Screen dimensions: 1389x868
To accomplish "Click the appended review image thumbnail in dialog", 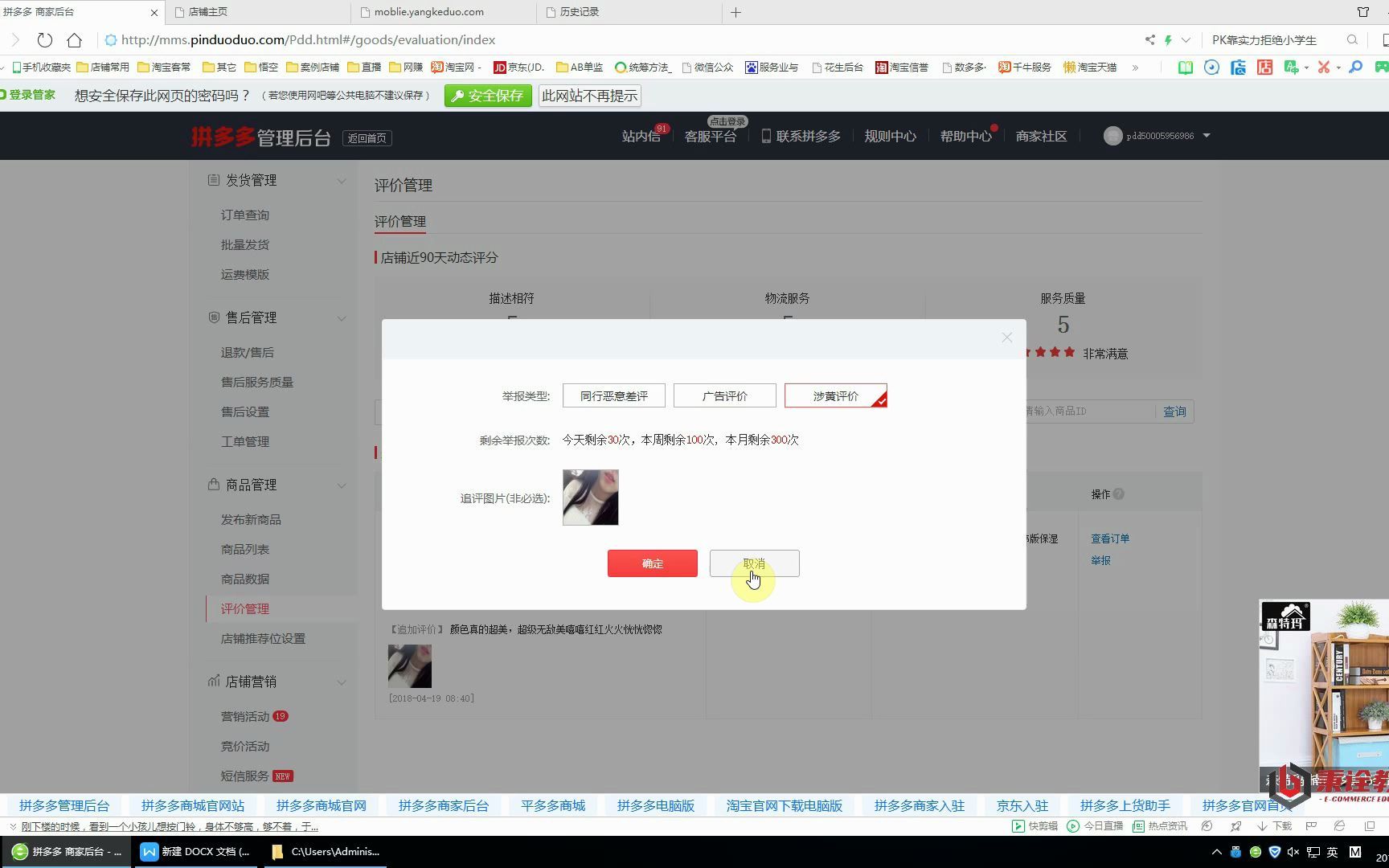I will coord(590,497).
